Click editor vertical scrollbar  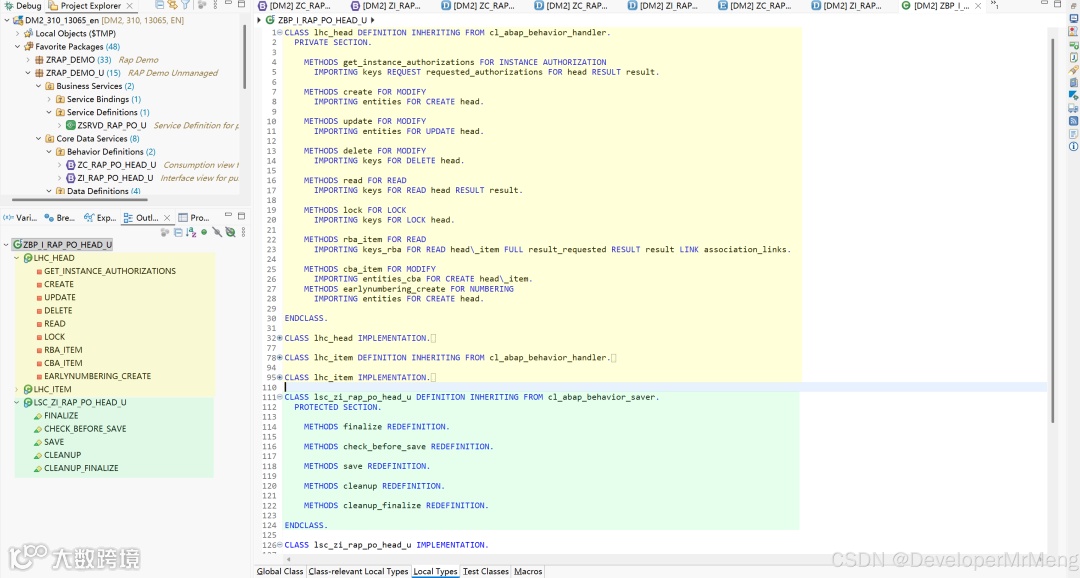coord(1052,231)
